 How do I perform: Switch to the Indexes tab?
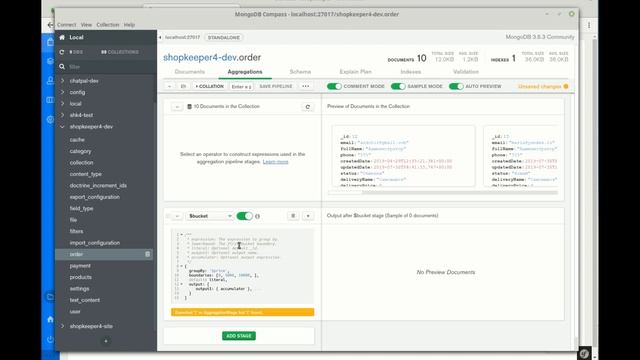pos(411,72)
